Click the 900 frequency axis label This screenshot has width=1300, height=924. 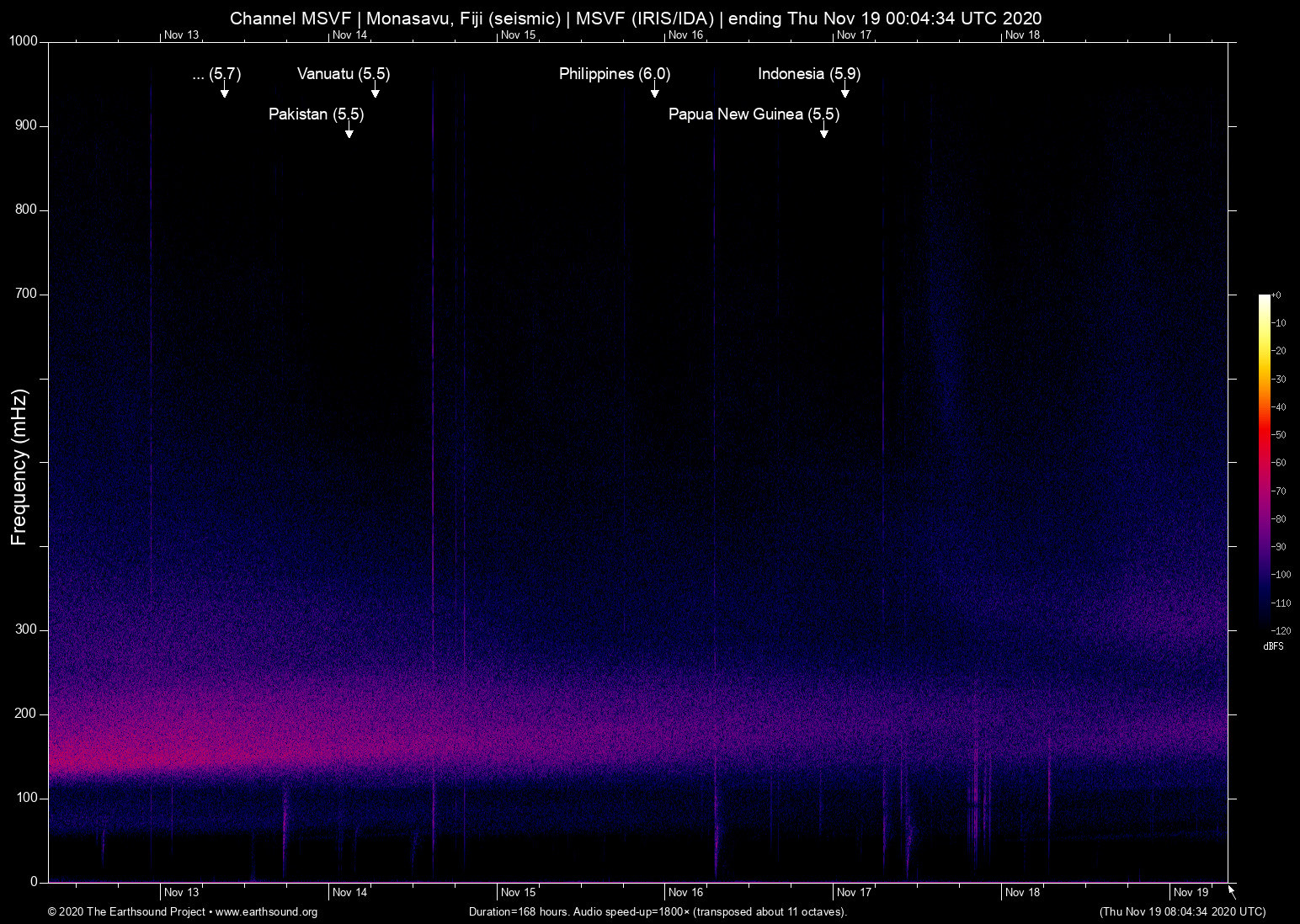pos(26,125)
